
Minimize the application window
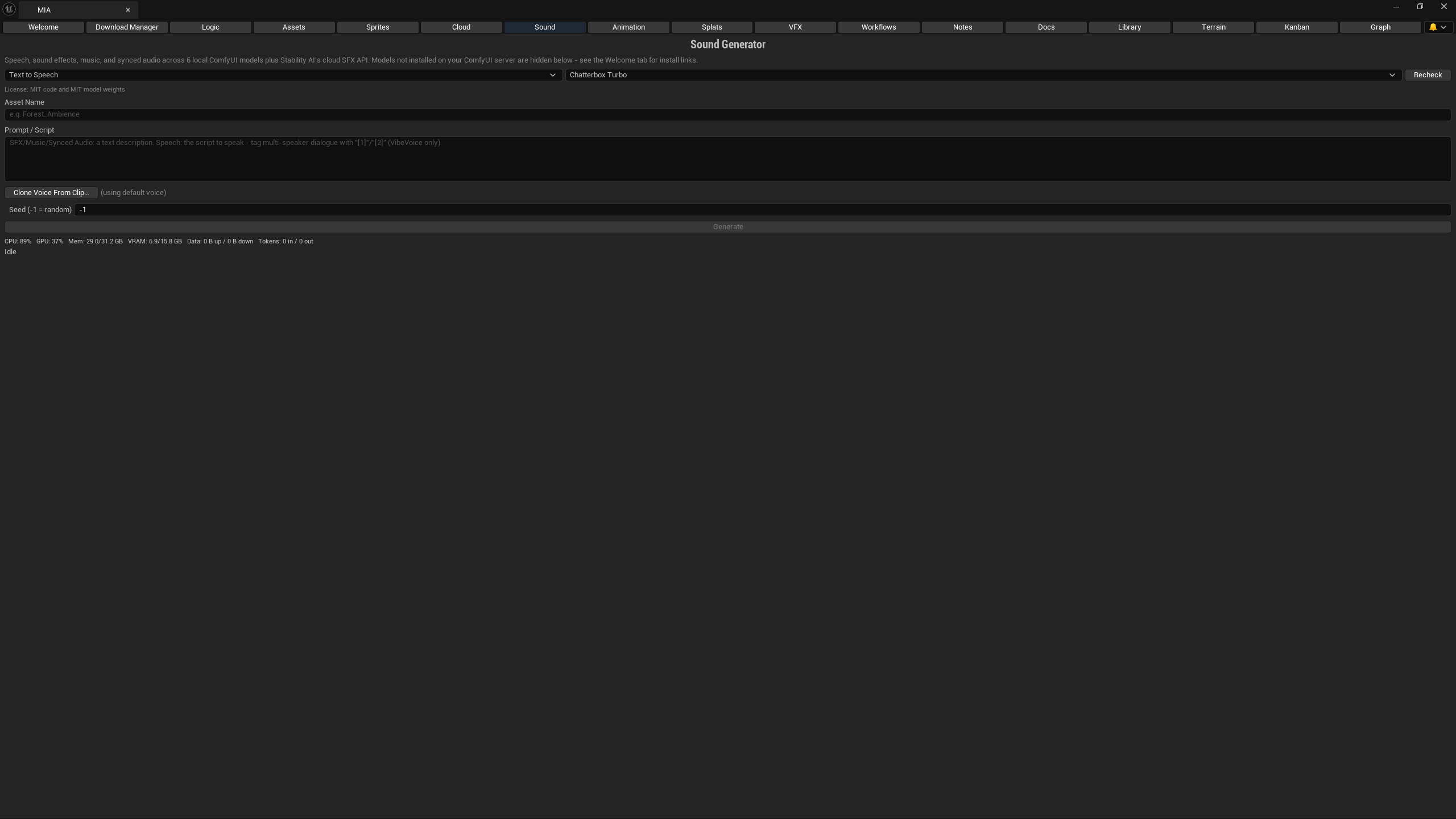point(1396,7)
